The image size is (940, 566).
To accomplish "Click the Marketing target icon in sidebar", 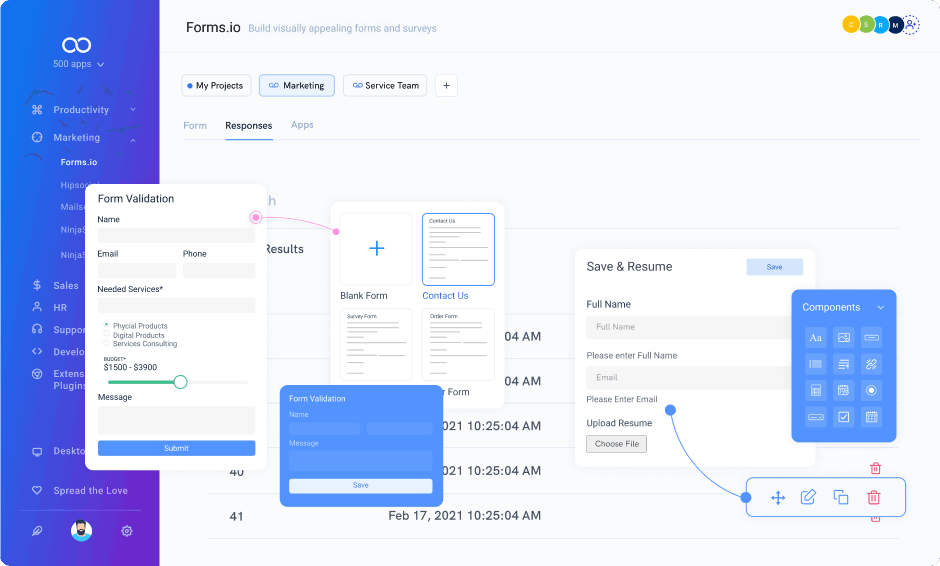I will pyautogui.click(x=37, y=137).
